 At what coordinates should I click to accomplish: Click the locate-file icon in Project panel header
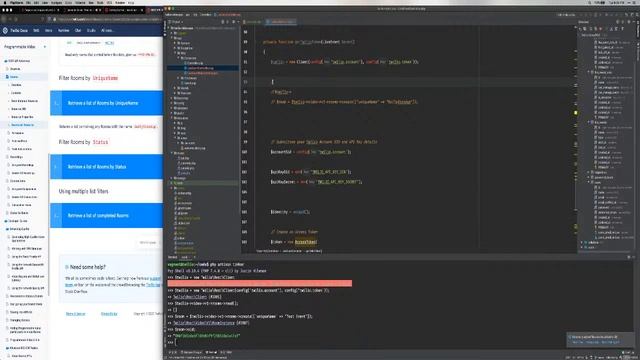tap(223, 22)
